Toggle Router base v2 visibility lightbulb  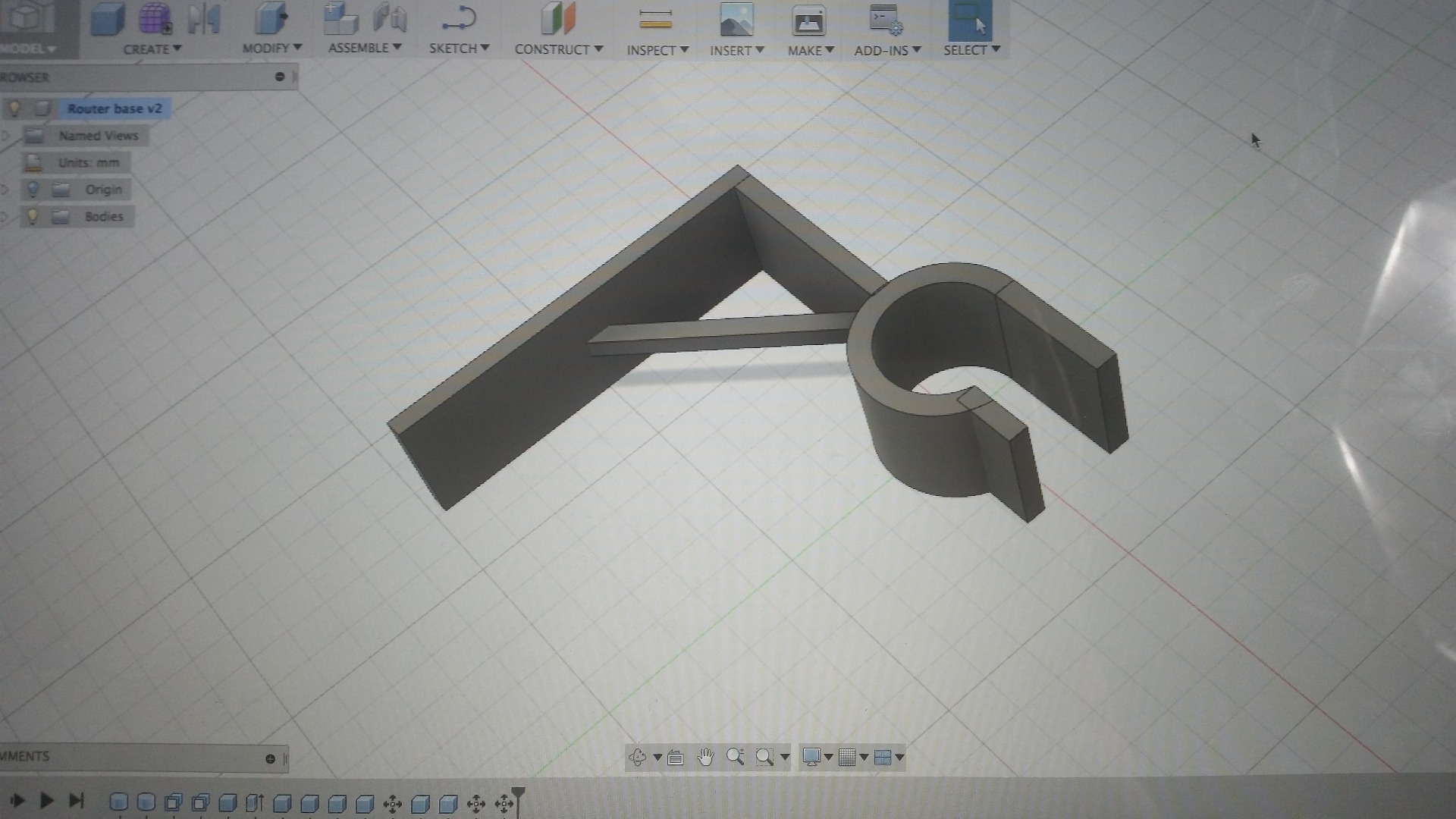coord(14,108)
